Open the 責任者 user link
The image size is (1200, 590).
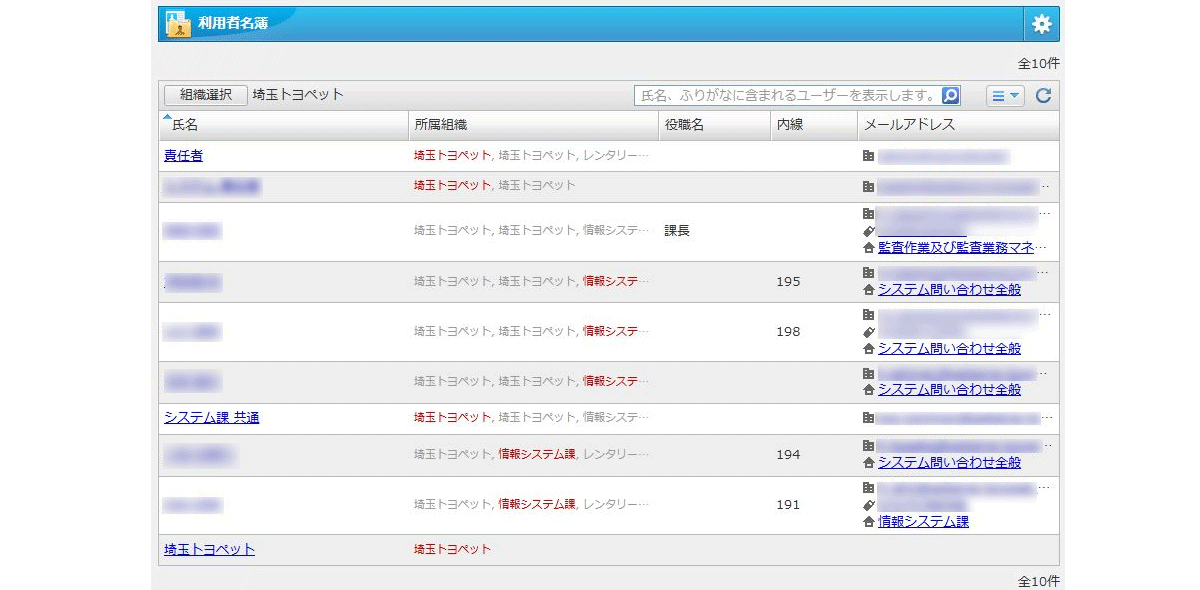(x=183, y=156)
